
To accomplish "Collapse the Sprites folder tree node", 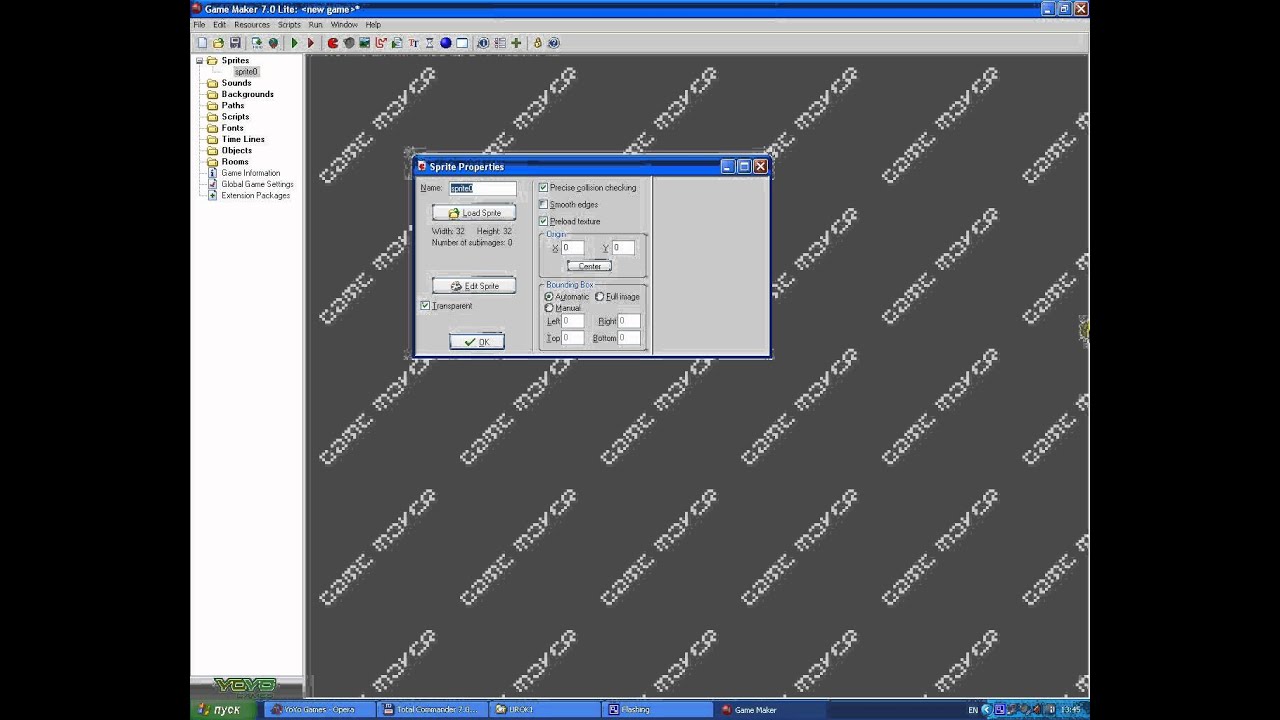I will pos(199,60).
